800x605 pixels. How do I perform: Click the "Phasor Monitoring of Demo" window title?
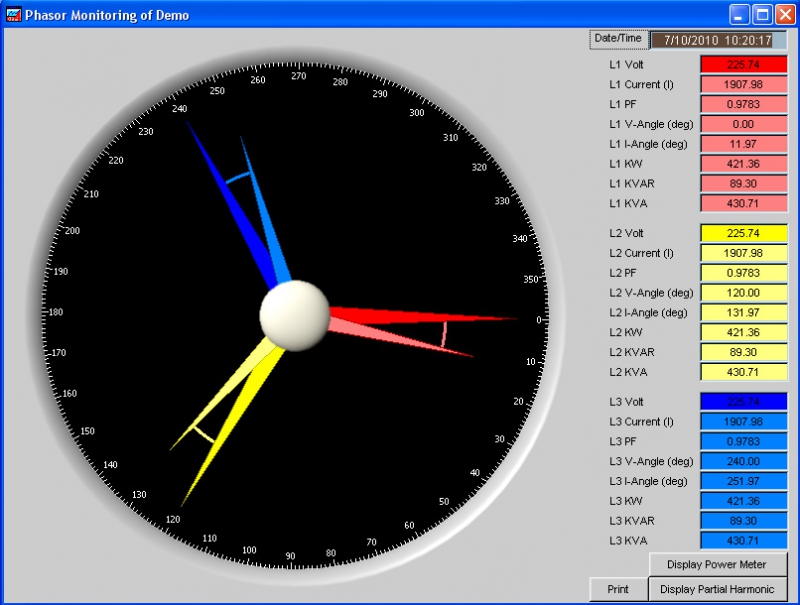107,15
